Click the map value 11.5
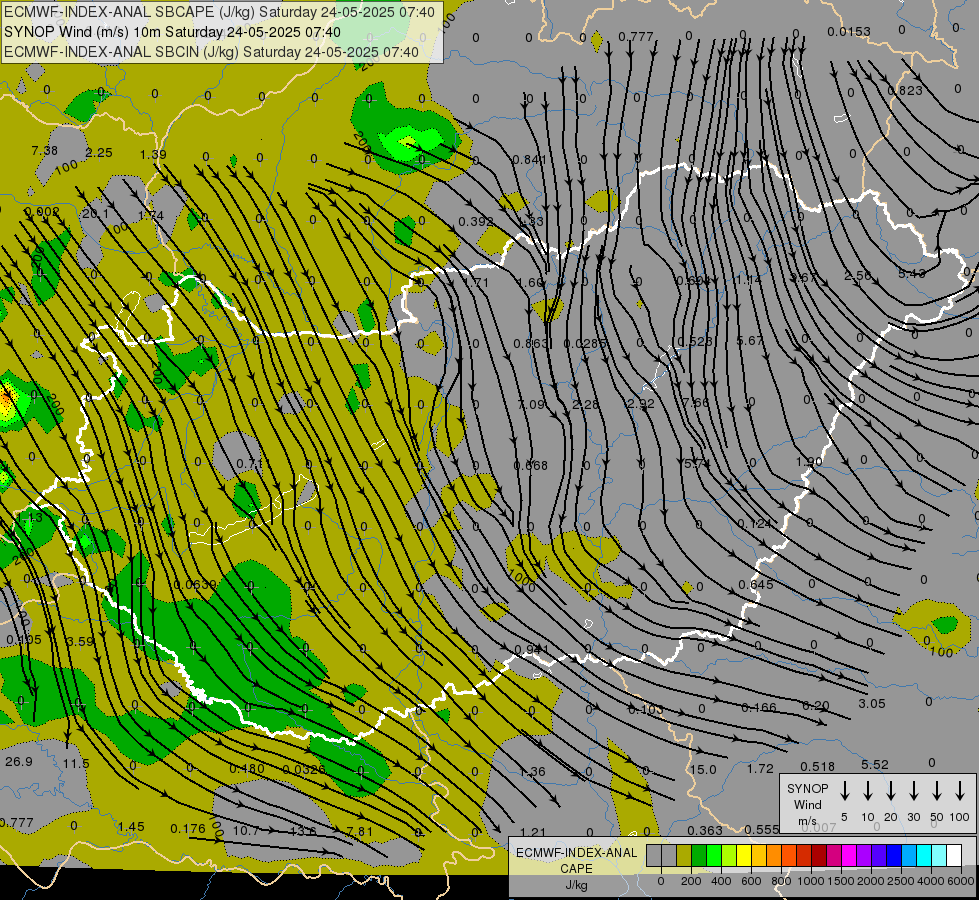979x900 pixels. [76, 764]
